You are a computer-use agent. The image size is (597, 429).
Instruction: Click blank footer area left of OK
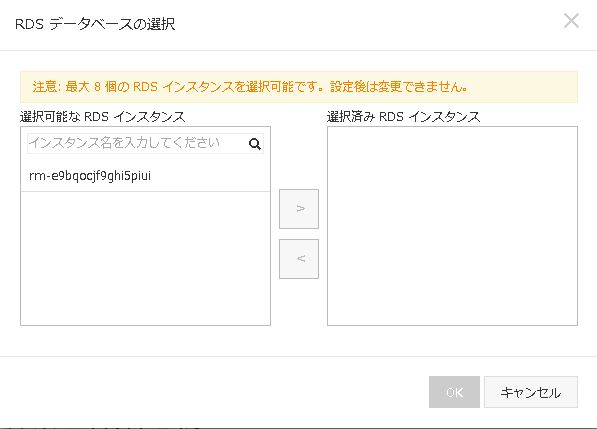coord(213,392)
